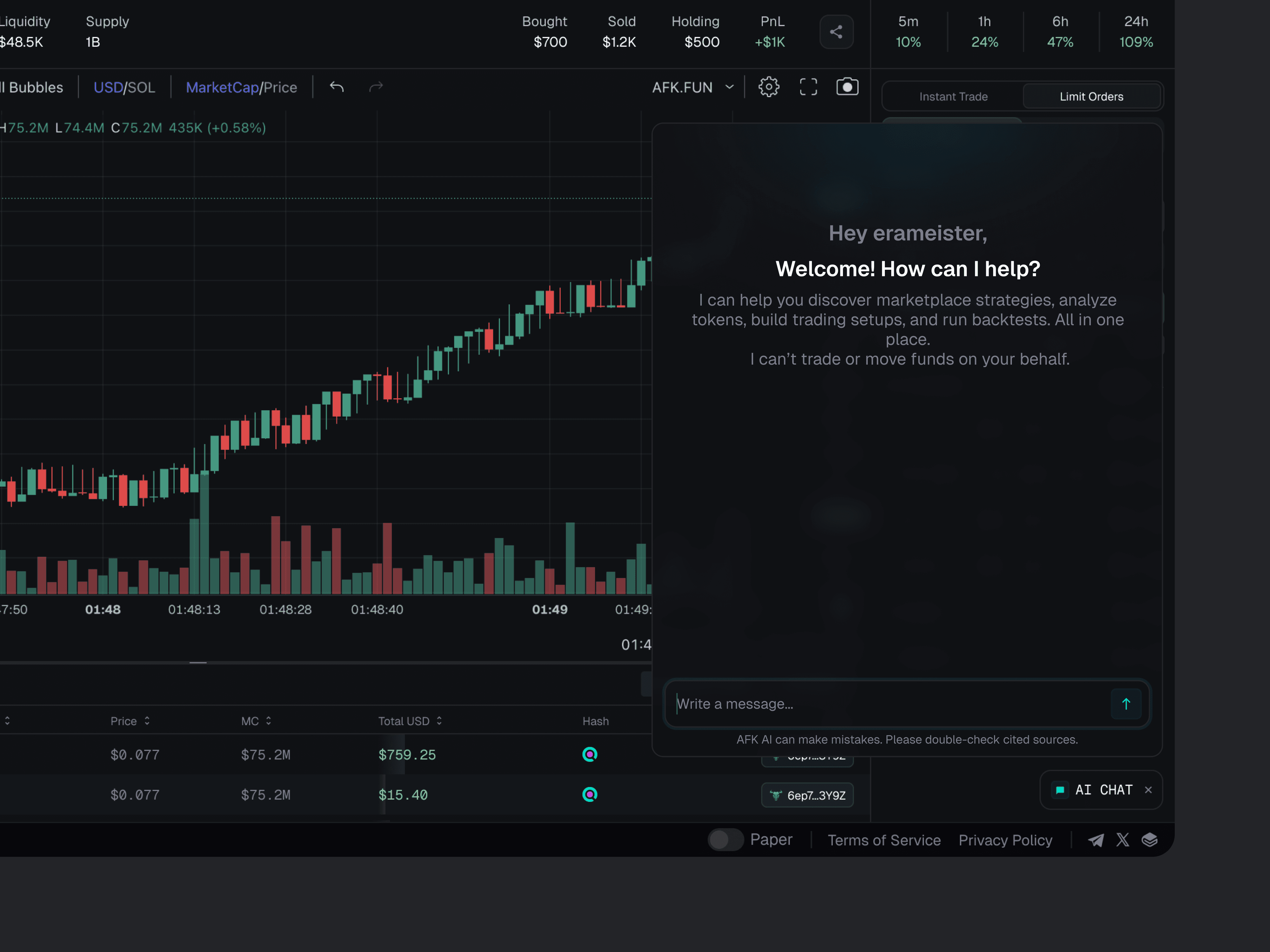The height and width of the screenshot is (952, 1270).
Task: Open X (Twitter) link in footer
Action: click(x=1122, y=840)
